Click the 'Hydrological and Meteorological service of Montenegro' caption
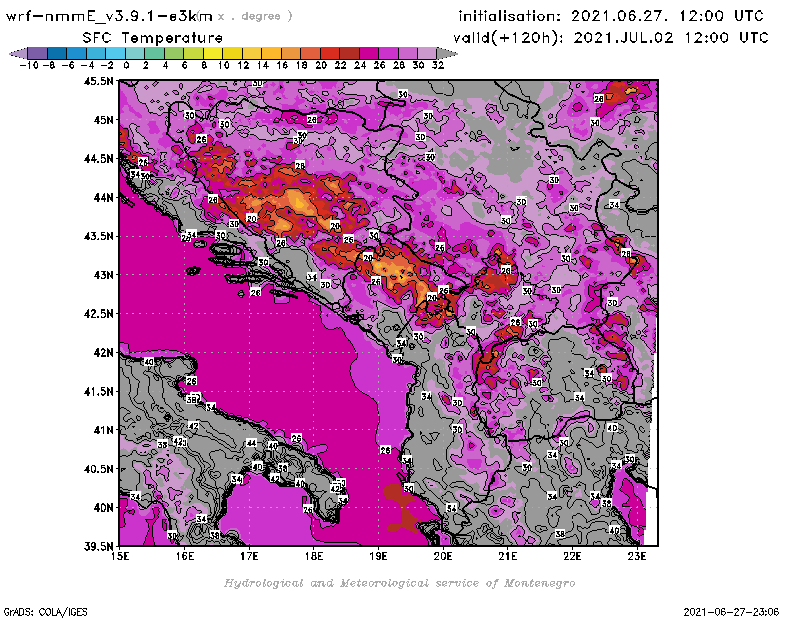Viewport: 800px width, 618px height. [399, 583]
